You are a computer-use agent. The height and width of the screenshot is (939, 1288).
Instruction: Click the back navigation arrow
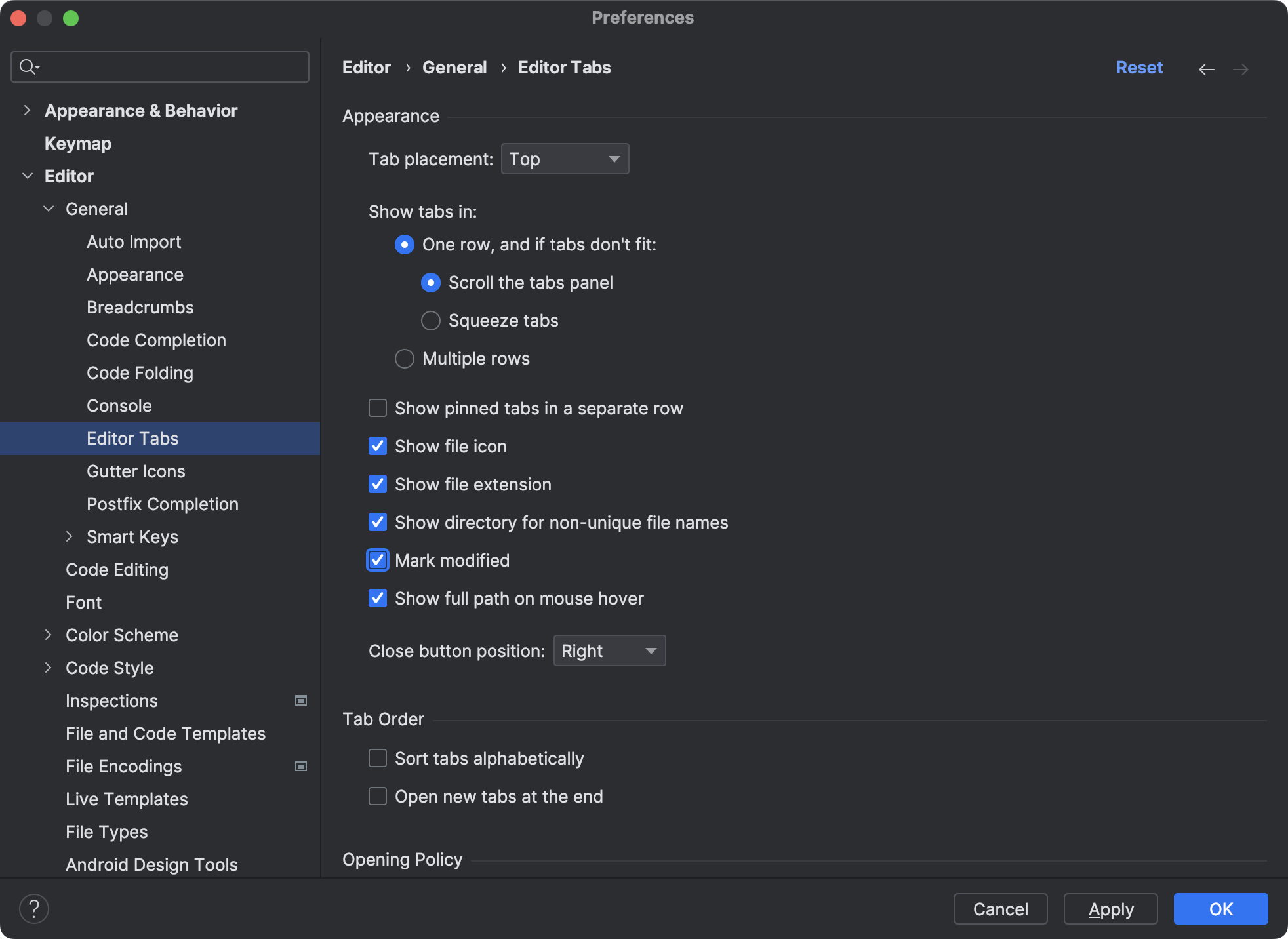(1206, 69)
